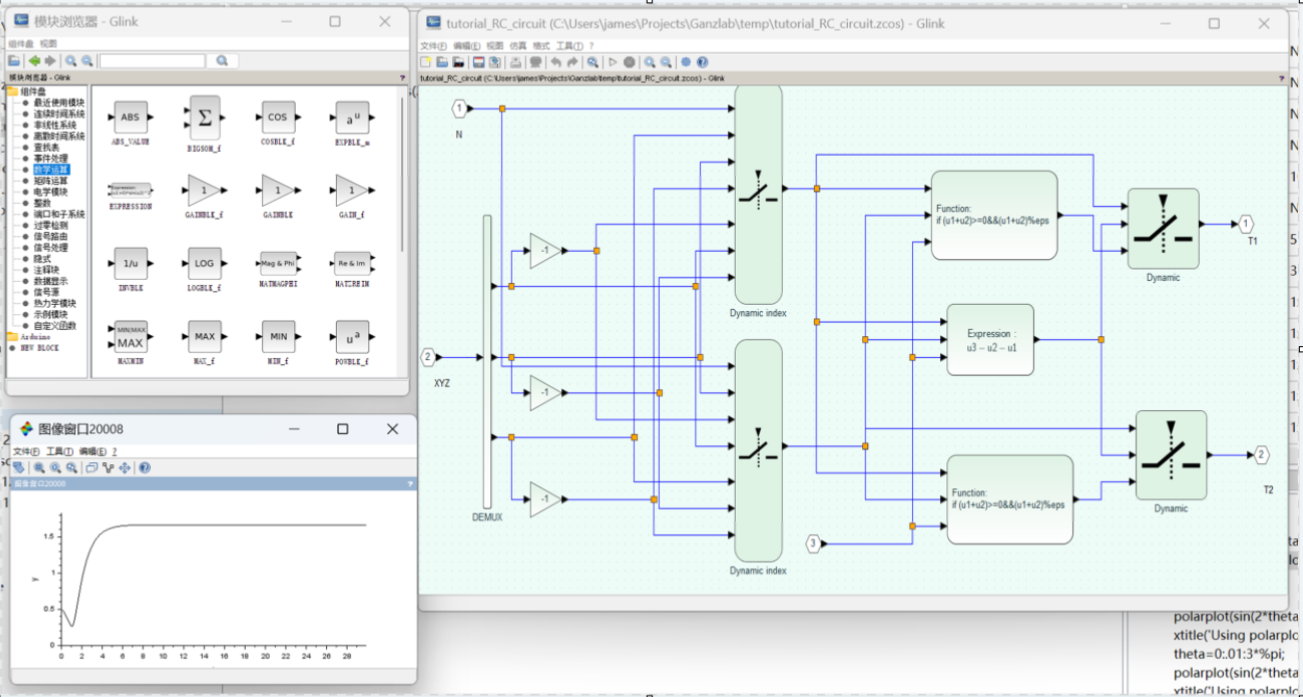The image size is (1303, 697).
Task: Expand the Arduino folder in the tree
Action: [12, 337]
